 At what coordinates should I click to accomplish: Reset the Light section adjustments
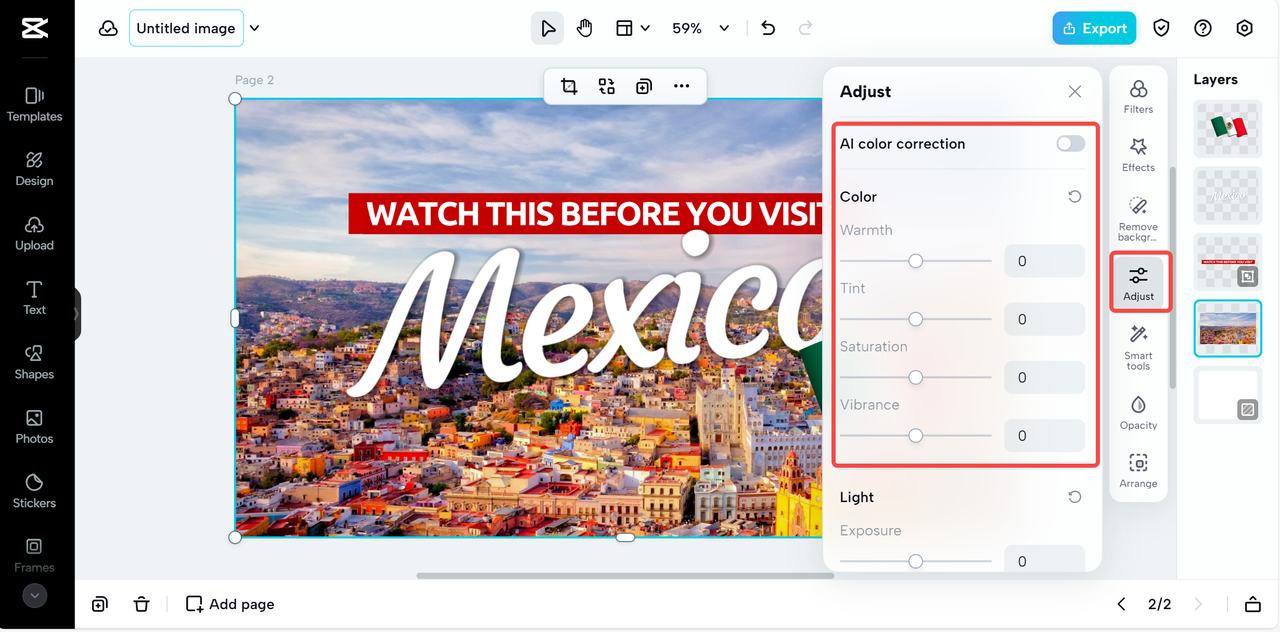[1074, 497]
